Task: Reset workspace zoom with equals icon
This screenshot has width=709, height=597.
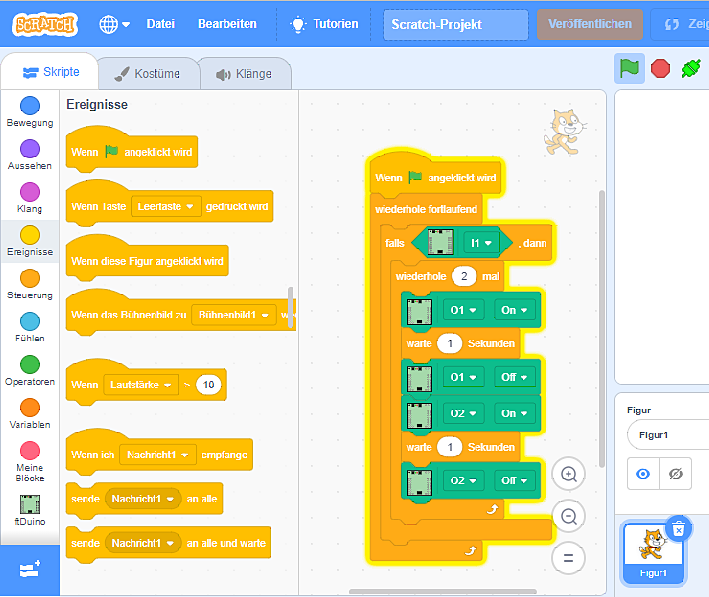Action: click(x=568, y=558)
